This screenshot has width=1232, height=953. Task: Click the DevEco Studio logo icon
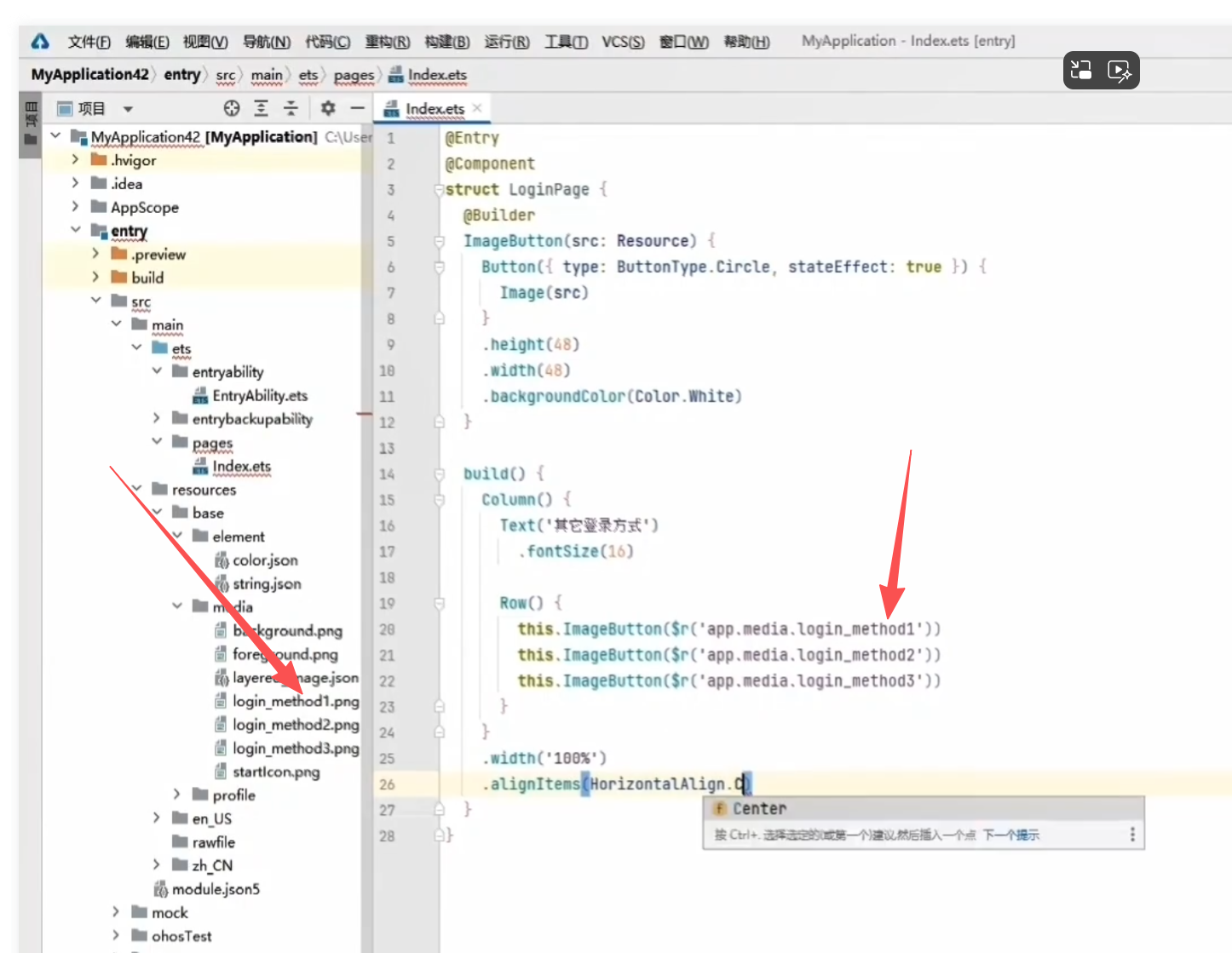(40, 42)
